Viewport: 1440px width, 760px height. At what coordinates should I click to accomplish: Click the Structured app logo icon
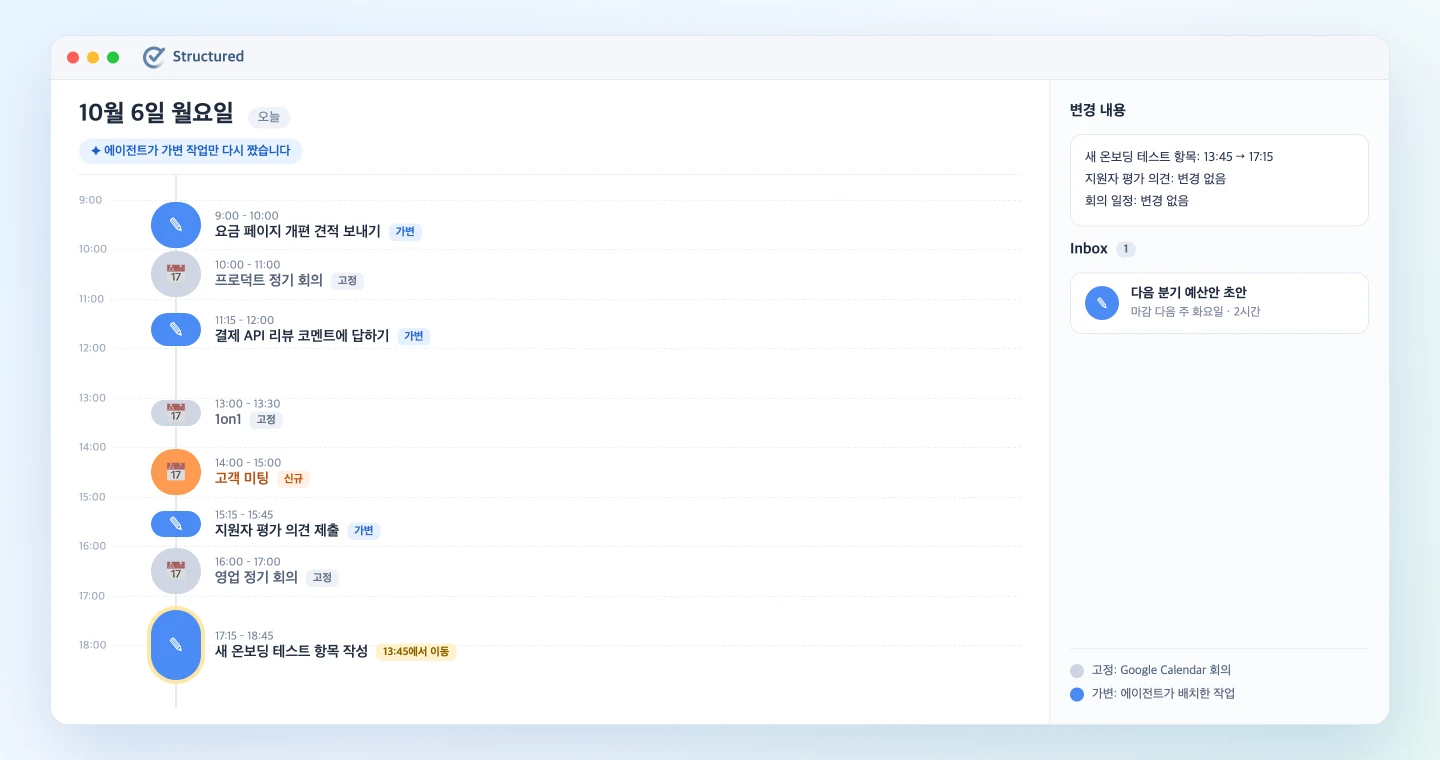tap(153, 57)
